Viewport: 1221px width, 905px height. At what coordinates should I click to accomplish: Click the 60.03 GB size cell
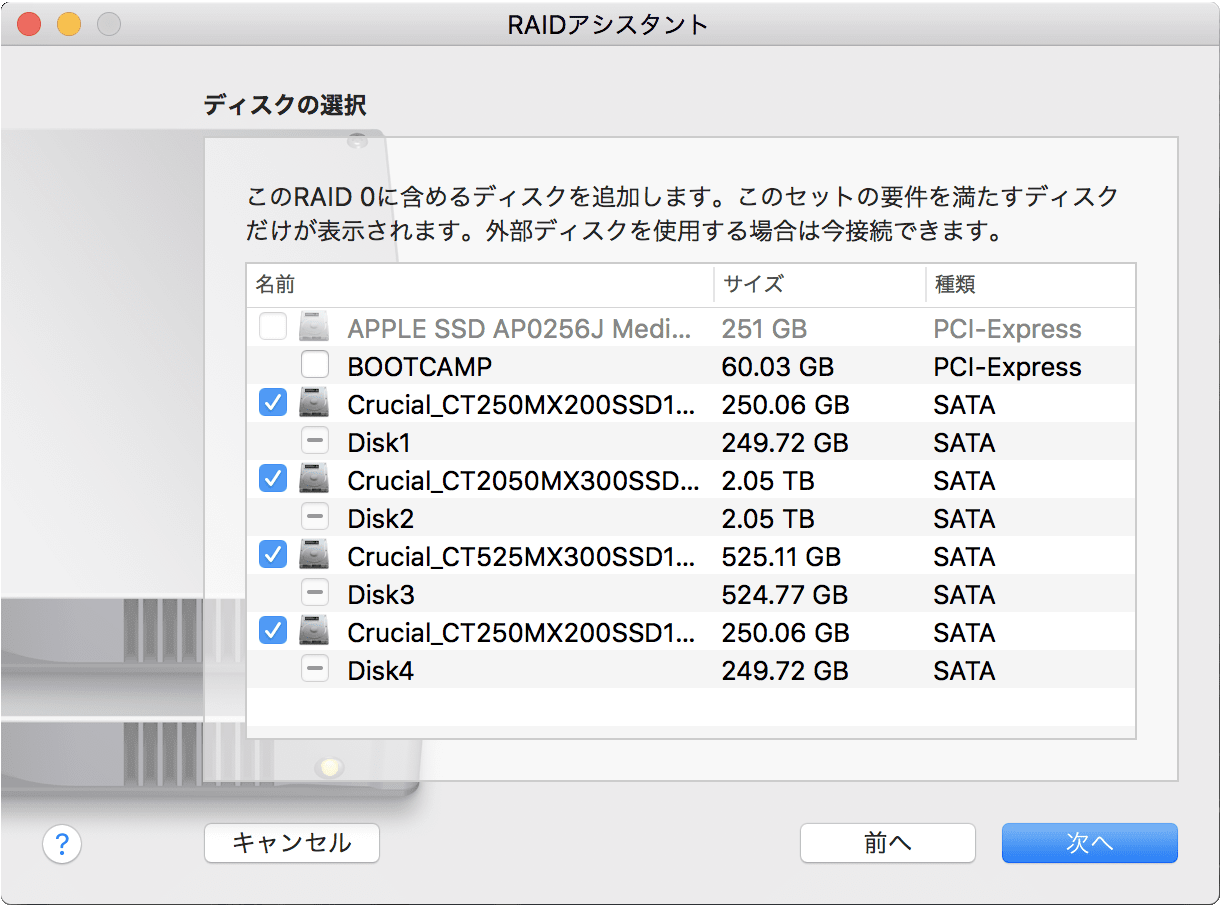pos(778,367)
